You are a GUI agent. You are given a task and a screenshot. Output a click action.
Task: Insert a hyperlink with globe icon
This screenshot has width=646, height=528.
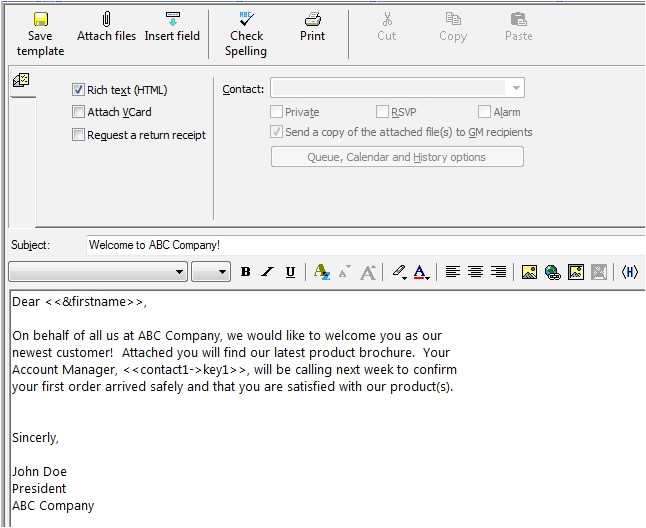[552, 272]
